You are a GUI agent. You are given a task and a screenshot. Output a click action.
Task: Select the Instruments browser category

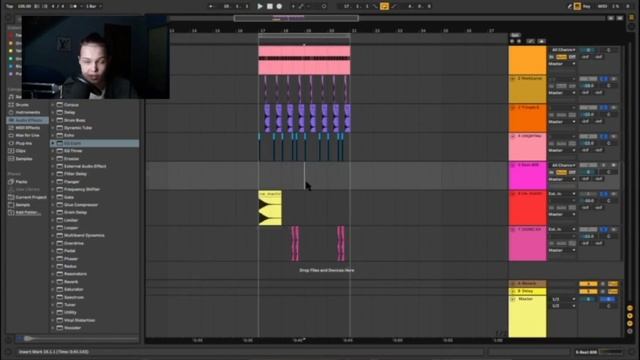(x=27, y=112)
